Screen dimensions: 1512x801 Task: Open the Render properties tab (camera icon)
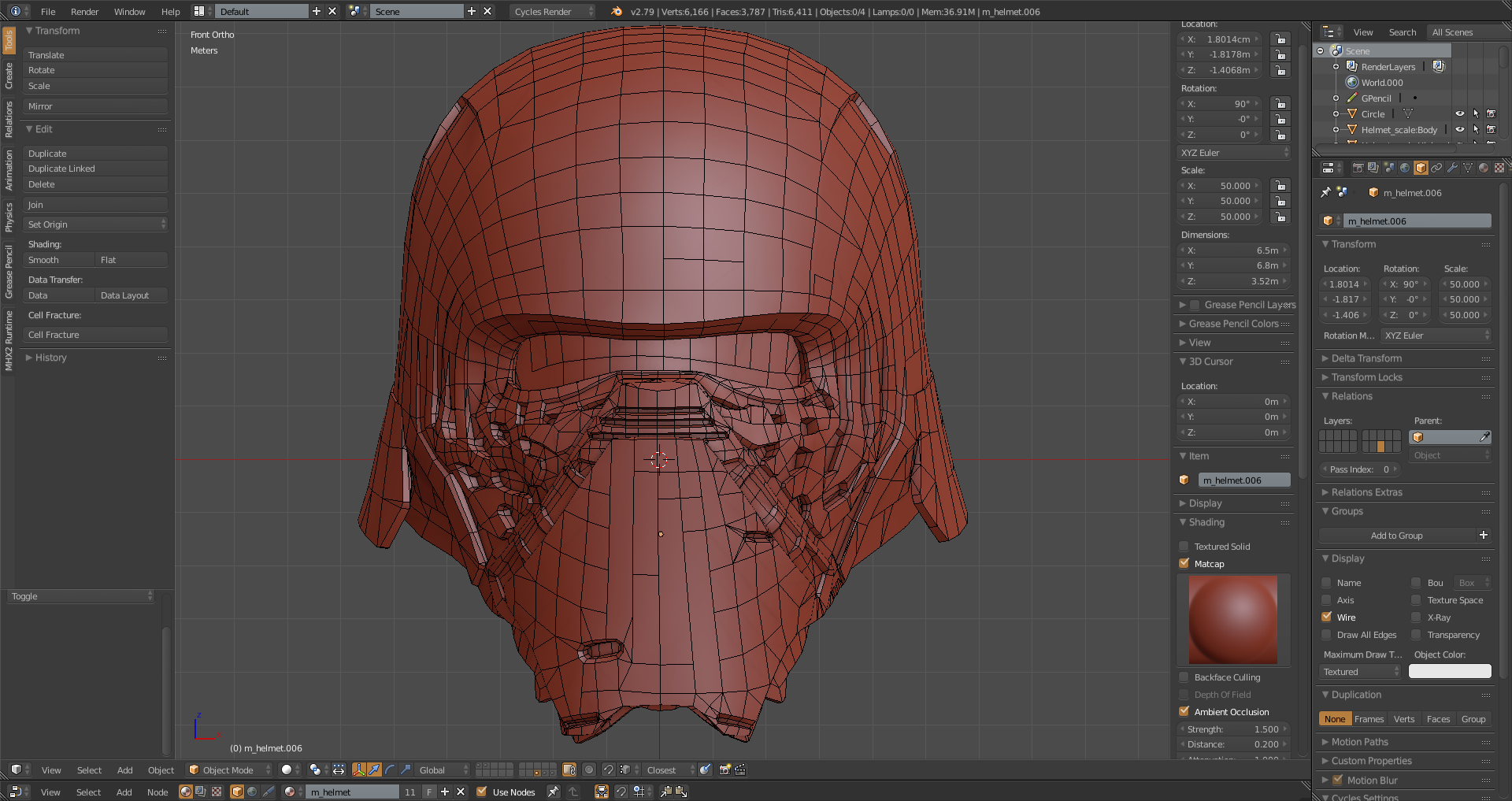[x=1358, y=168]
